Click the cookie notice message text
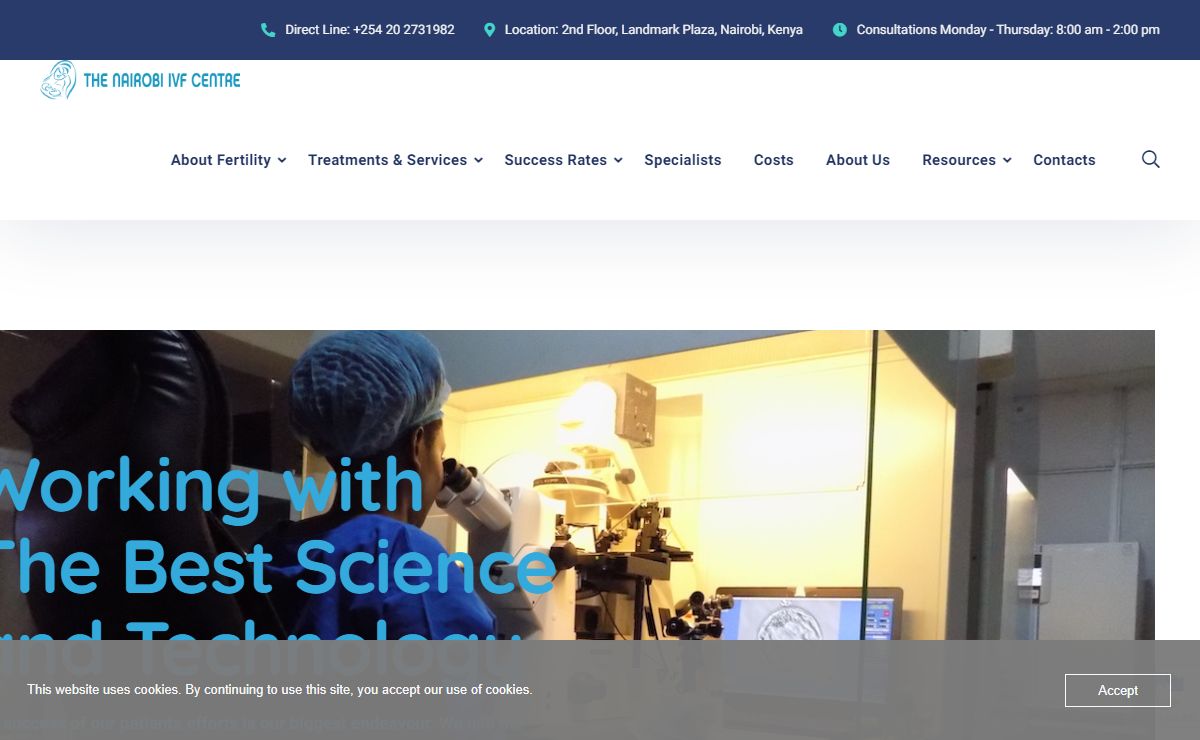The height and width of the screenshot is (740, 1200). tap(280, 689)
